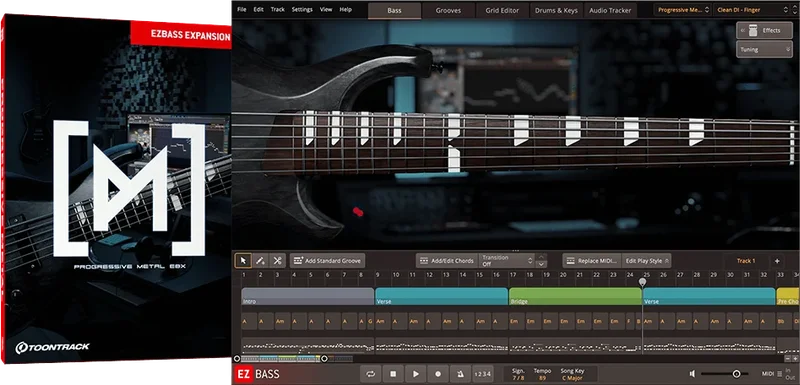Select the arrow pointer tool
Viewport: 800px width, 385px height.
pyautogui.click(x=243, y=261)
